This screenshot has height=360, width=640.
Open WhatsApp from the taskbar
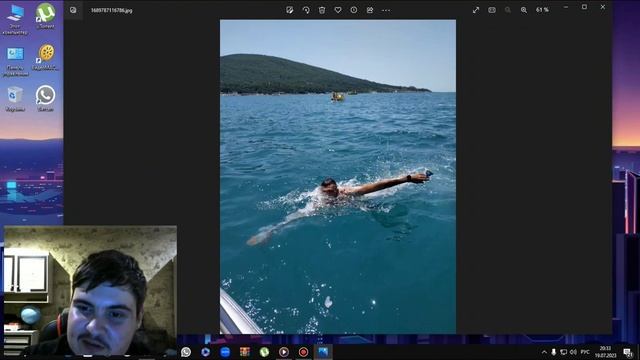[x=186, y=352]
